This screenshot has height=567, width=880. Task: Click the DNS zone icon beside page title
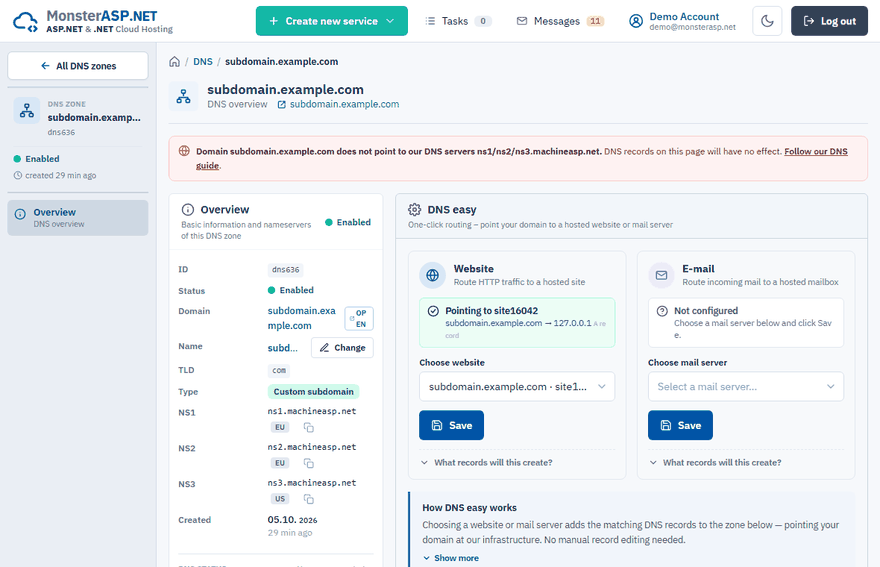[184, 97]
